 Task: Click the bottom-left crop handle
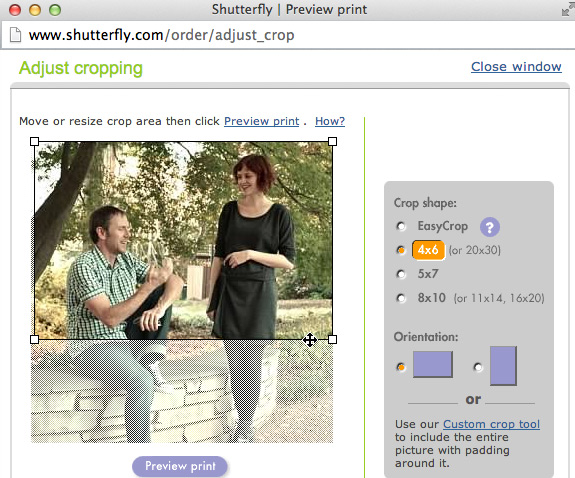pyautogui.click(x=34, y=340)
